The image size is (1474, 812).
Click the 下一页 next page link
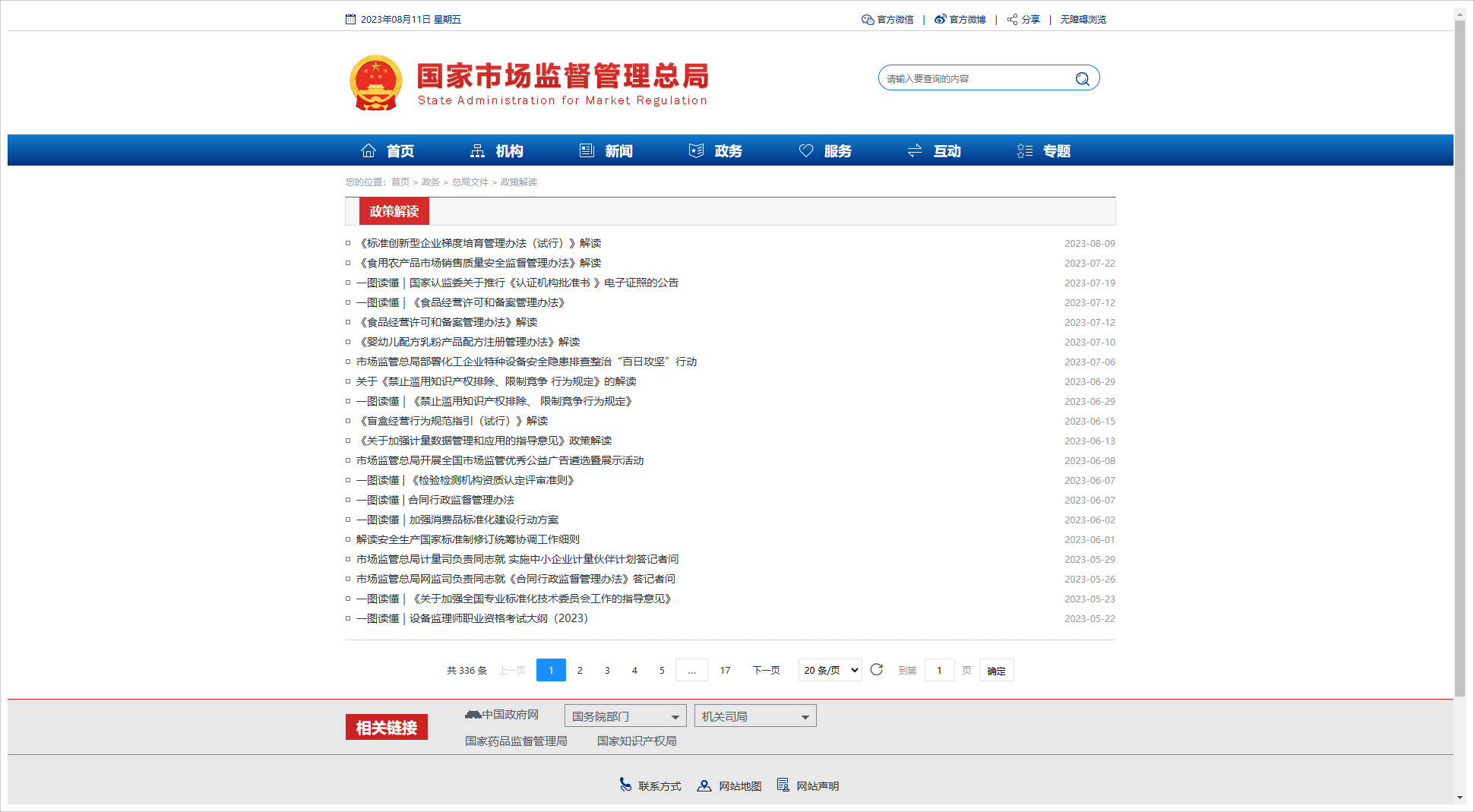coord(766,670)
